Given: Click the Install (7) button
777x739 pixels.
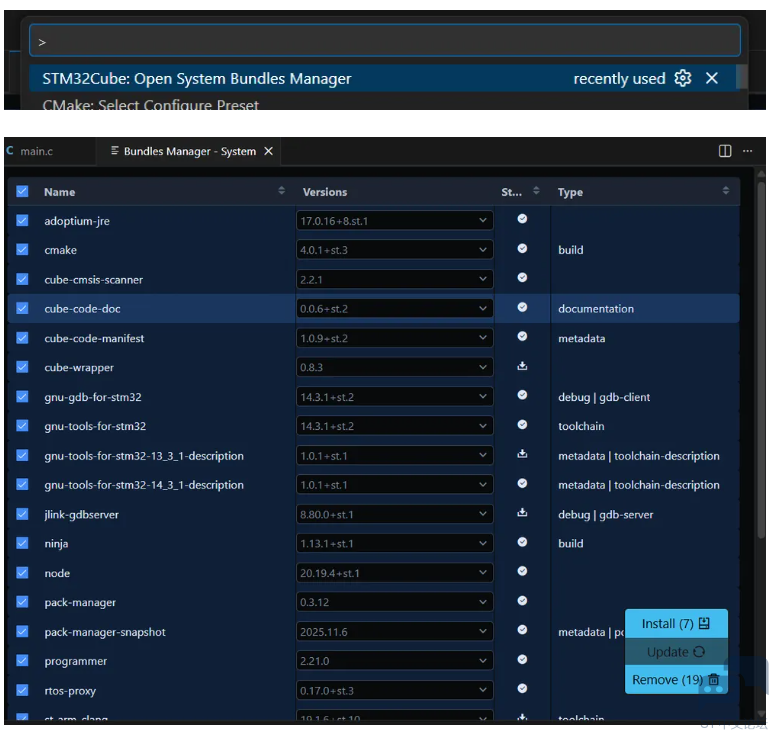Looking at the screenshot, I should click(x=676, y=623).
